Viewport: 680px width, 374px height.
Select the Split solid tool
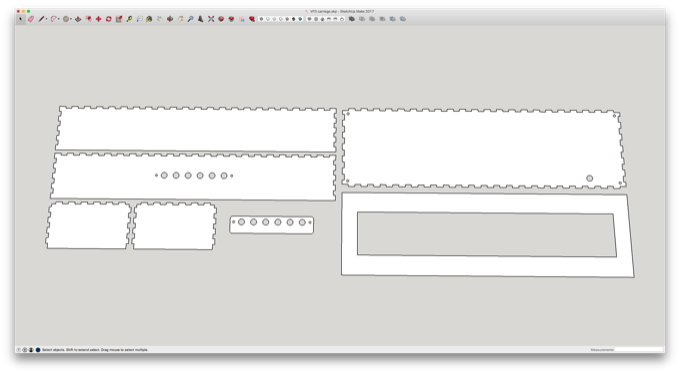click(x=402, y=19)
